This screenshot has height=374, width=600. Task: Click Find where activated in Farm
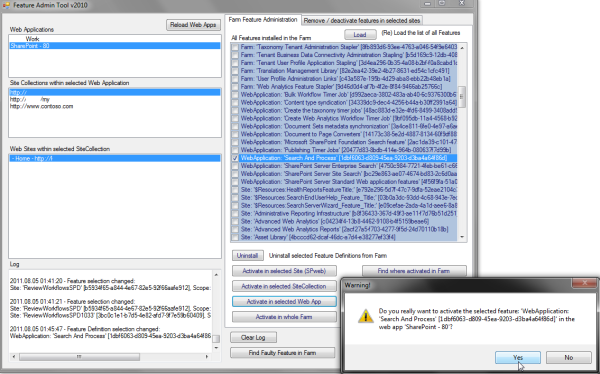(414, 271)
